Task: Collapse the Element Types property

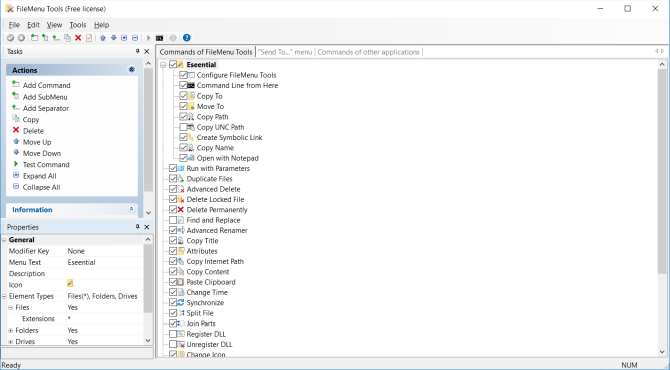Action: [4, 296]
